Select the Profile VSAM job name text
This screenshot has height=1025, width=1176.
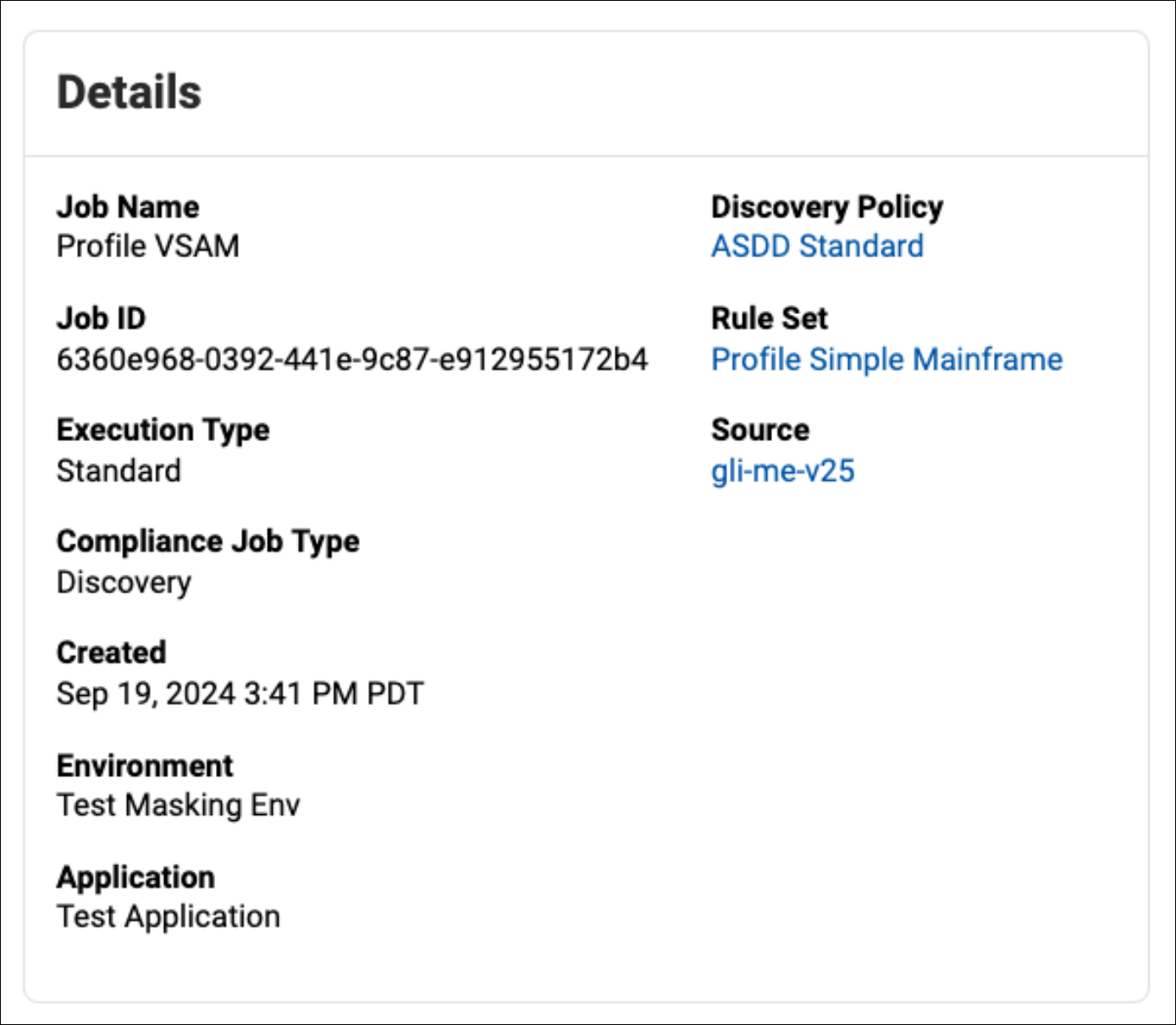[148, 246]
